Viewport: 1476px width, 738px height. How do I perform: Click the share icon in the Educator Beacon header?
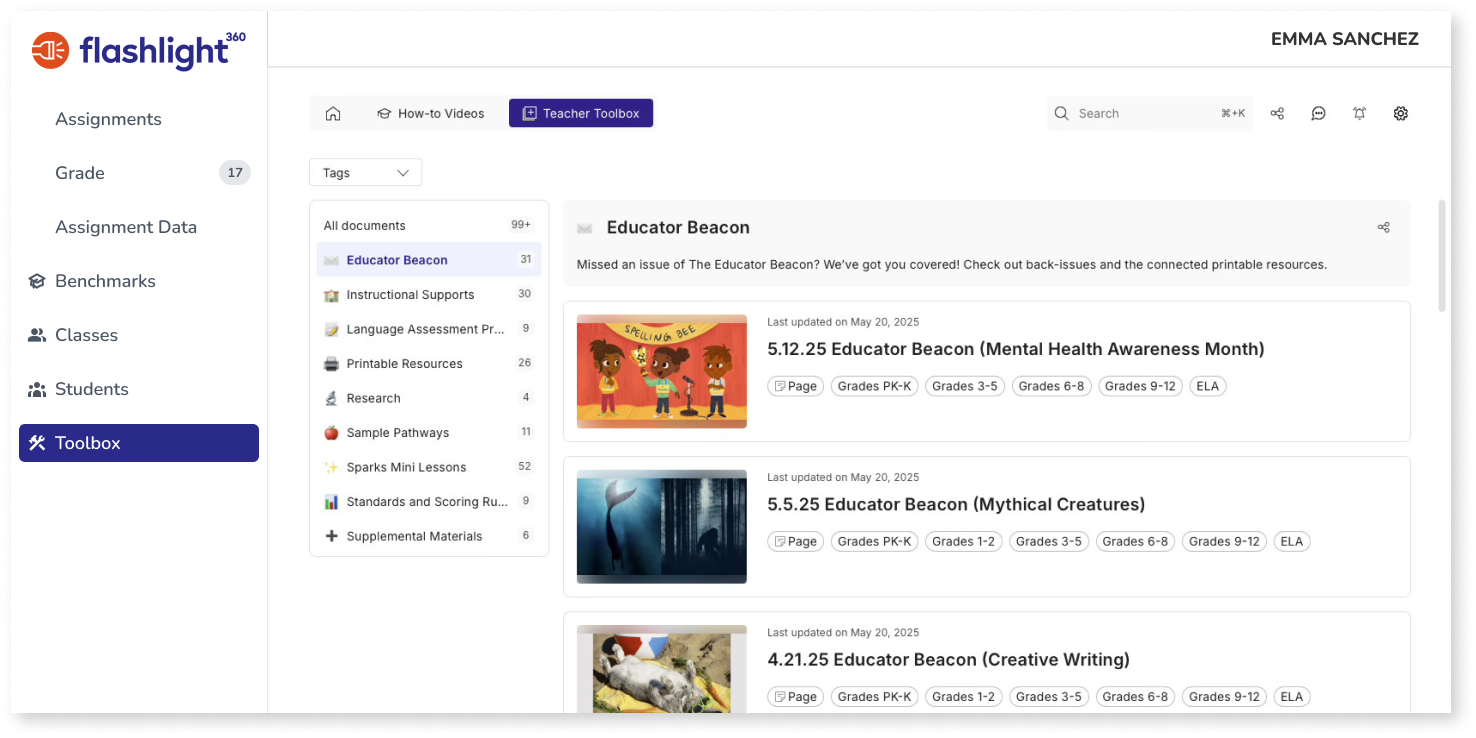click(x=1383, y=228)
